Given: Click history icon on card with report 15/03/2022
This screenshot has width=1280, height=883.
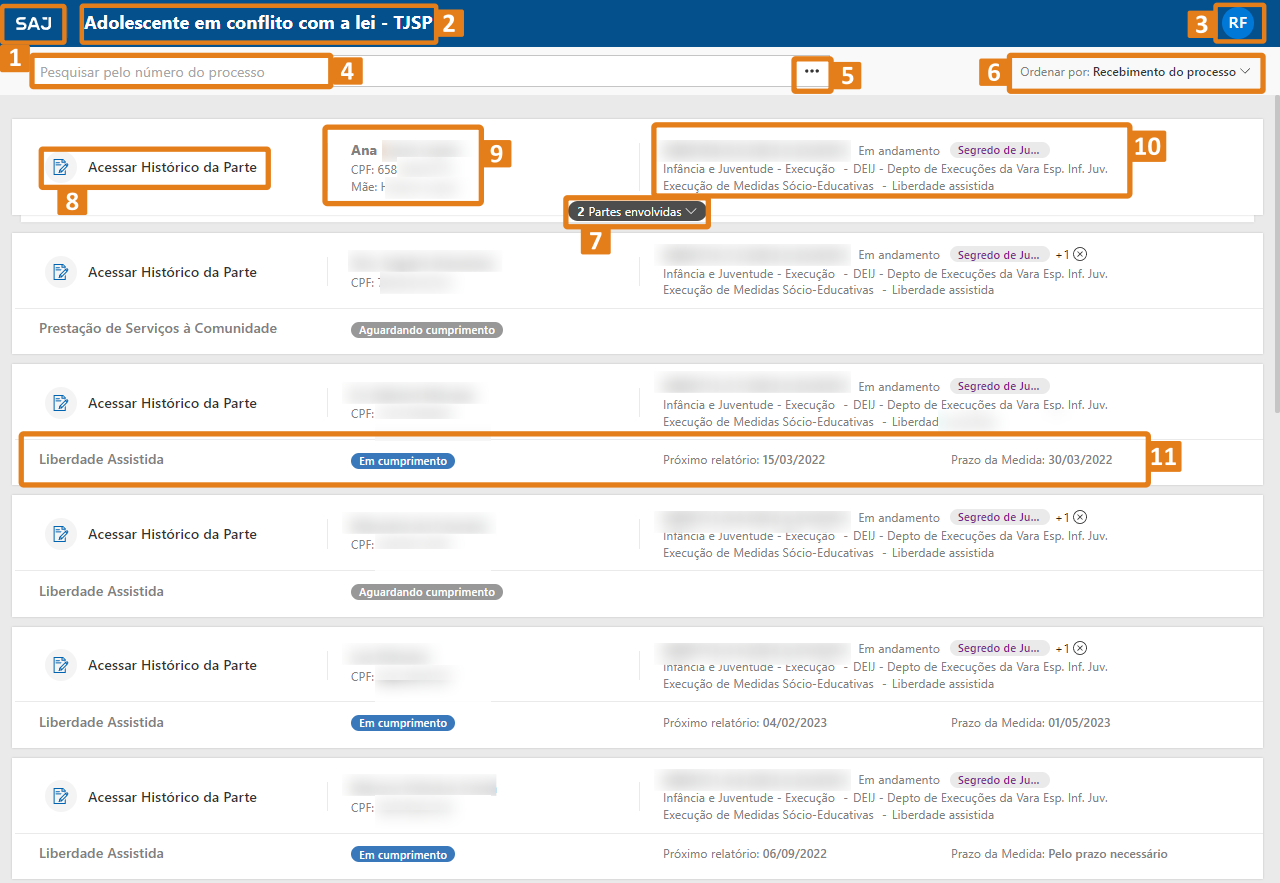Looking at the screenshot, I should coord(61,403).
